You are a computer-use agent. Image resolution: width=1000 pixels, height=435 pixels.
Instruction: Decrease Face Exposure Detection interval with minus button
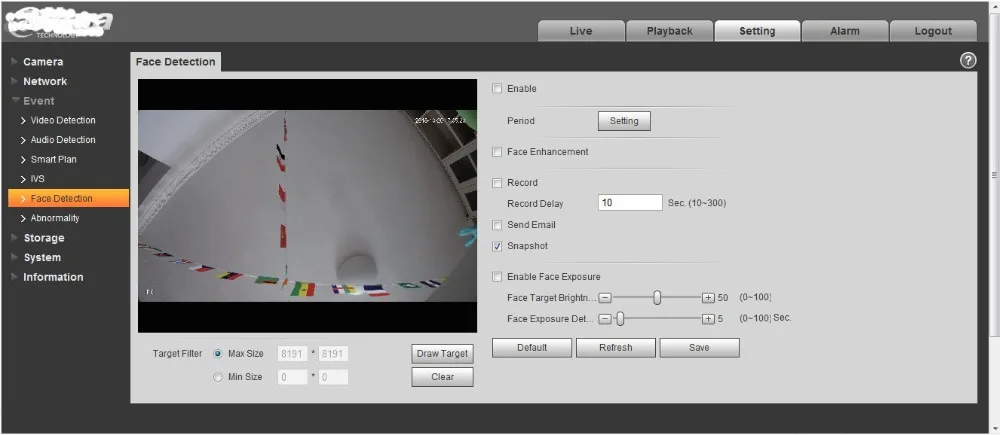(x=605, y=319)
